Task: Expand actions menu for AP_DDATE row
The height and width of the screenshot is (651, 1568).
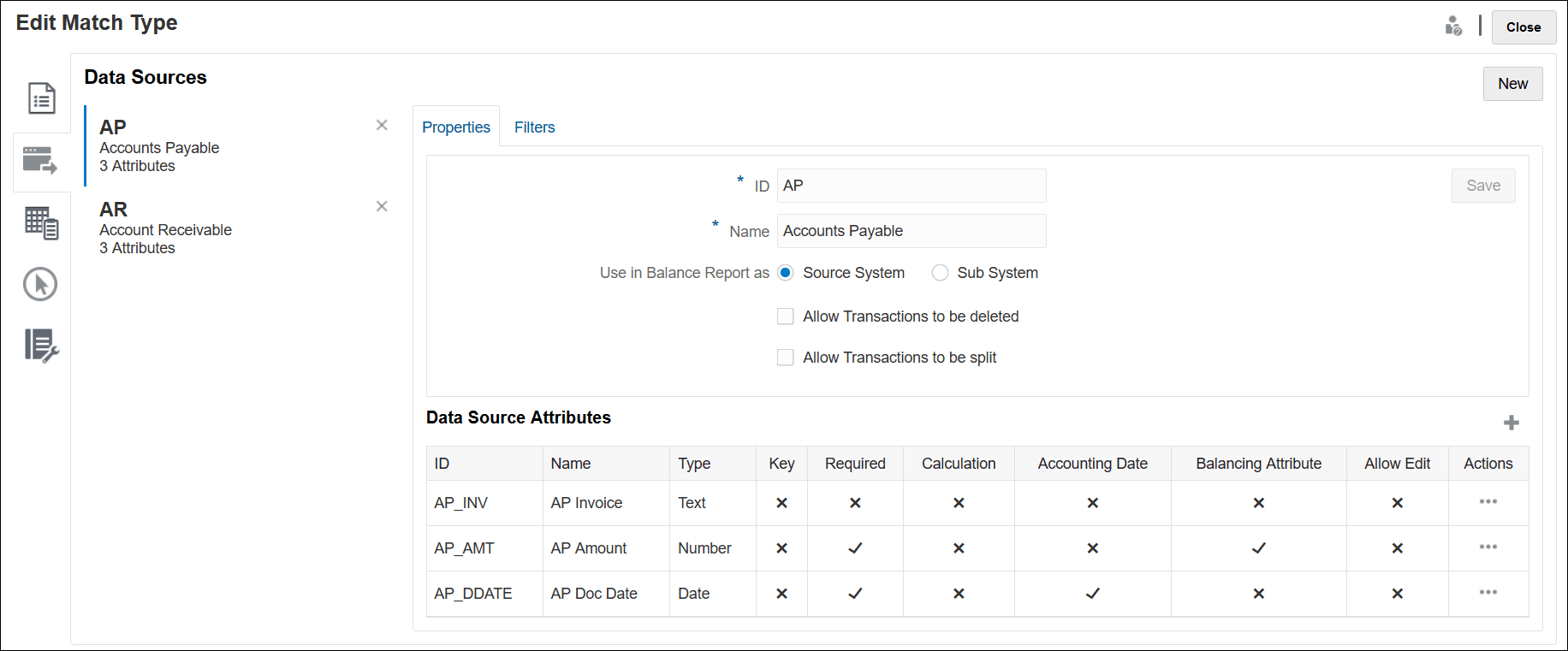Action: [x=1488, y=593]
